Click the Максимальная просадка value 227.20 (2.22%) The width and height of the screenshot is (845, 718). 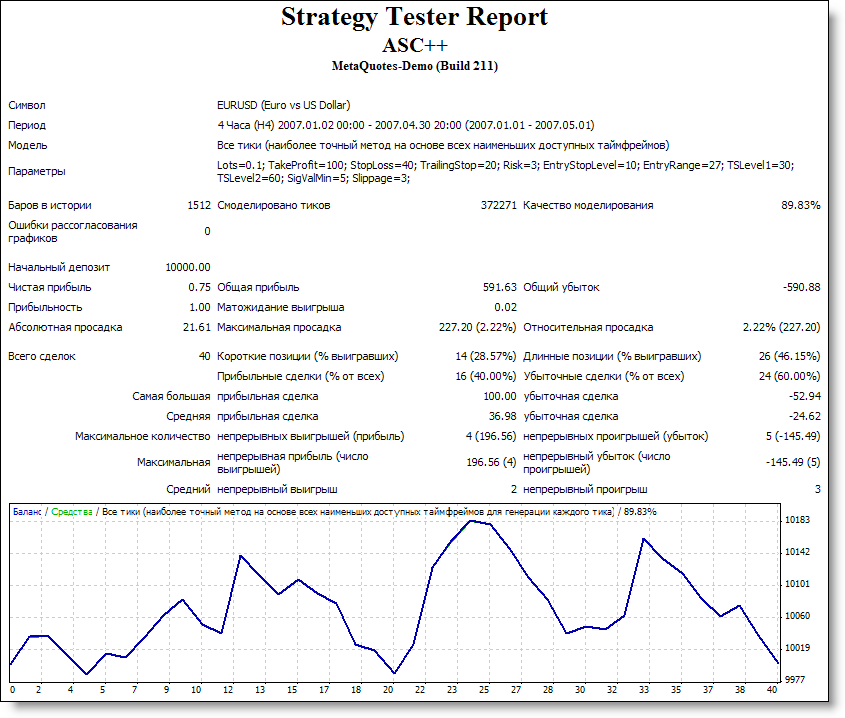pos(477,327)
